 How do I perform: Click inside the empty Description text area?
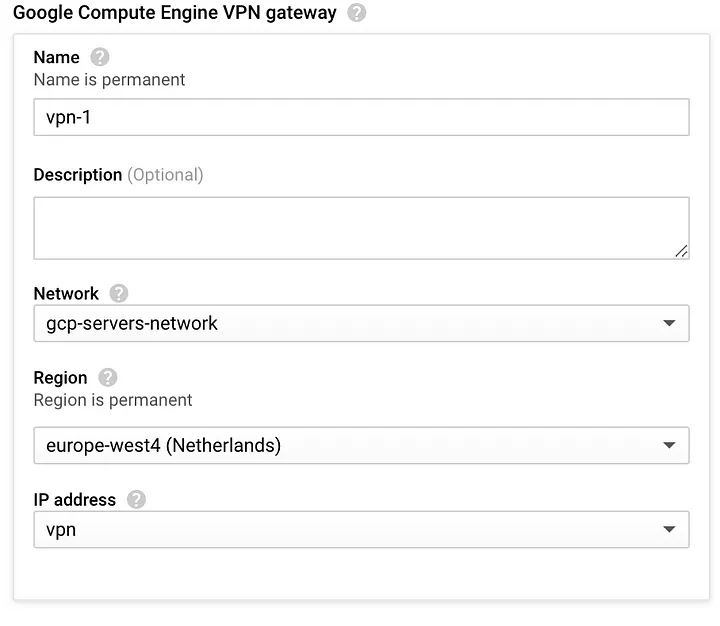(x=361, y=228)
